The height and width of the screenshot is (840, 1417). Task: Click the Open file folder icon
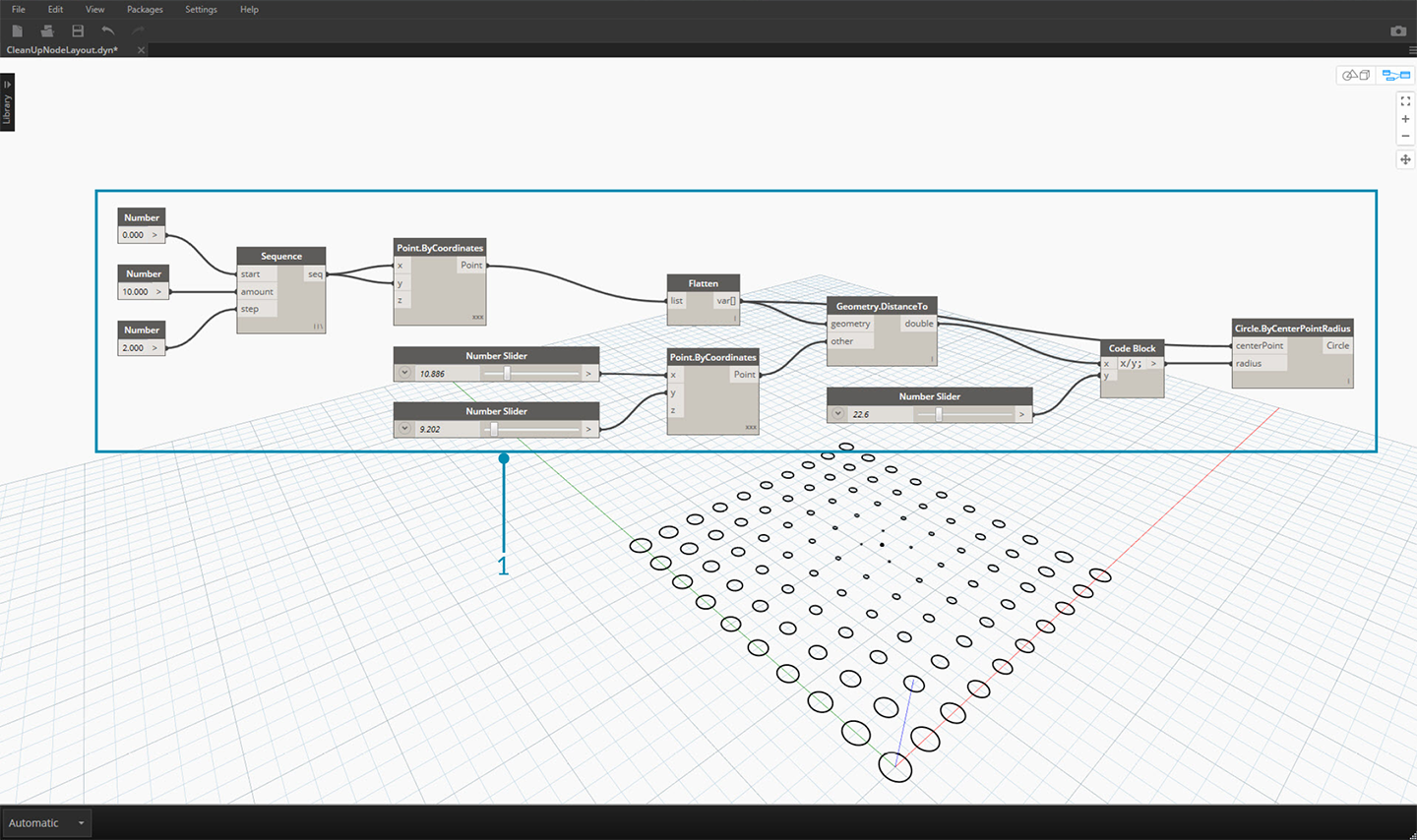(x=46, y=30)
